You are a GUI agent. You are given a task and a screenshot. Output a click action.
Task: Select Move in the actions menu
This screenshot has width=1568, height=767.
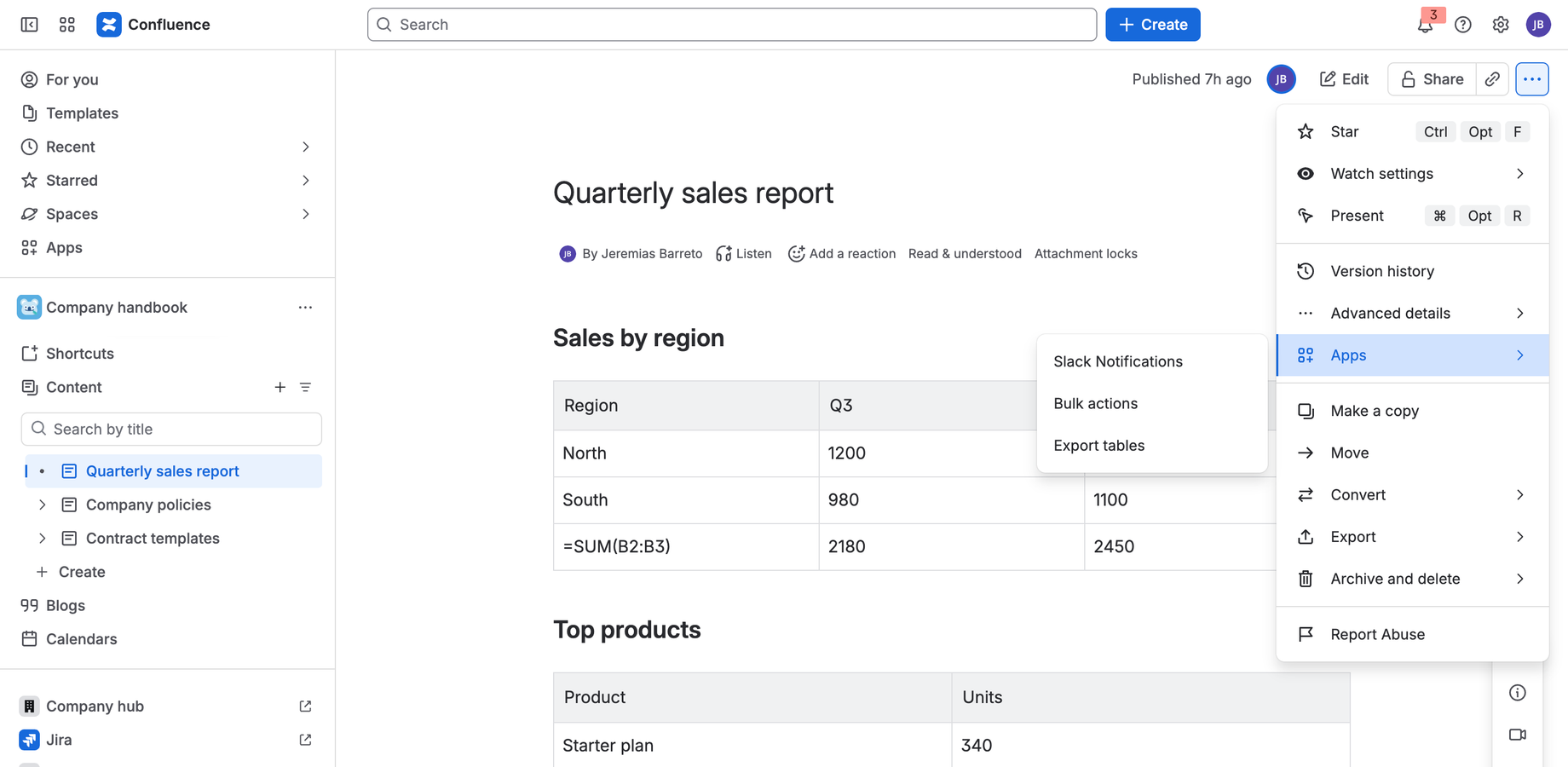[1412, 453]
